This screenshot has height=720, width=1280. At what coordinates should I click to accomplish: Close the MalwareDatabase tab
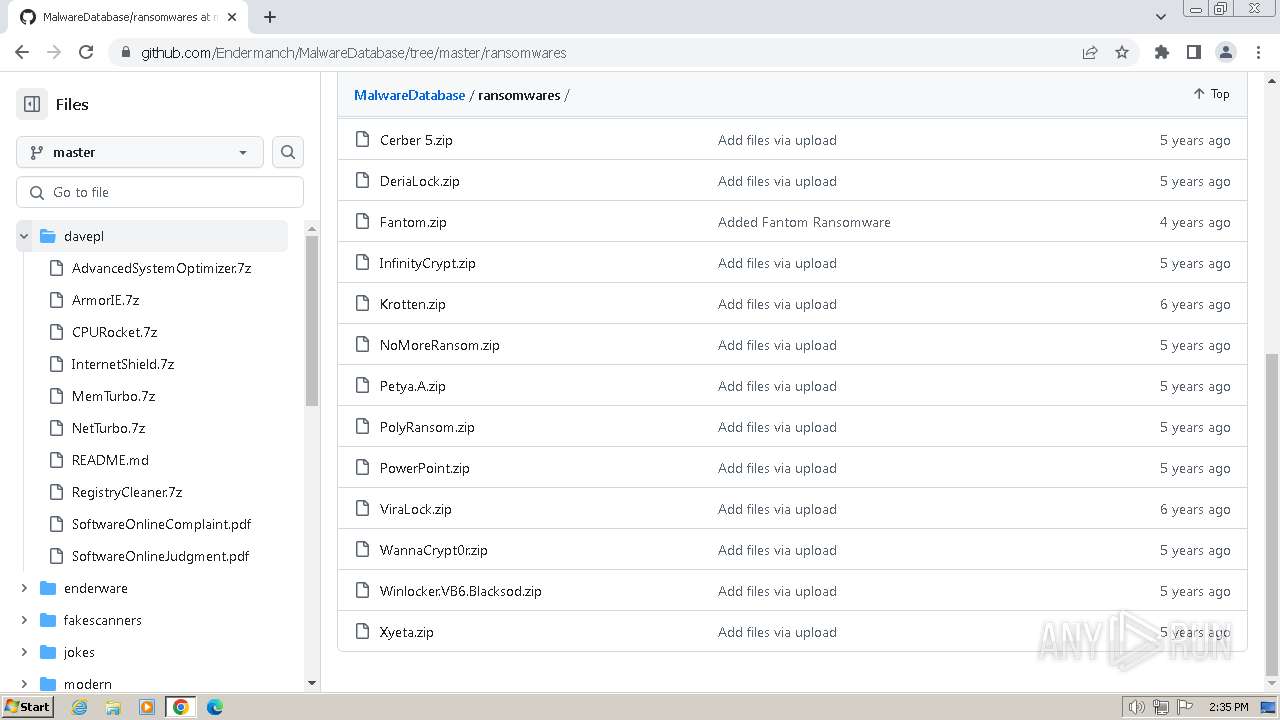(x=232, y=17)
